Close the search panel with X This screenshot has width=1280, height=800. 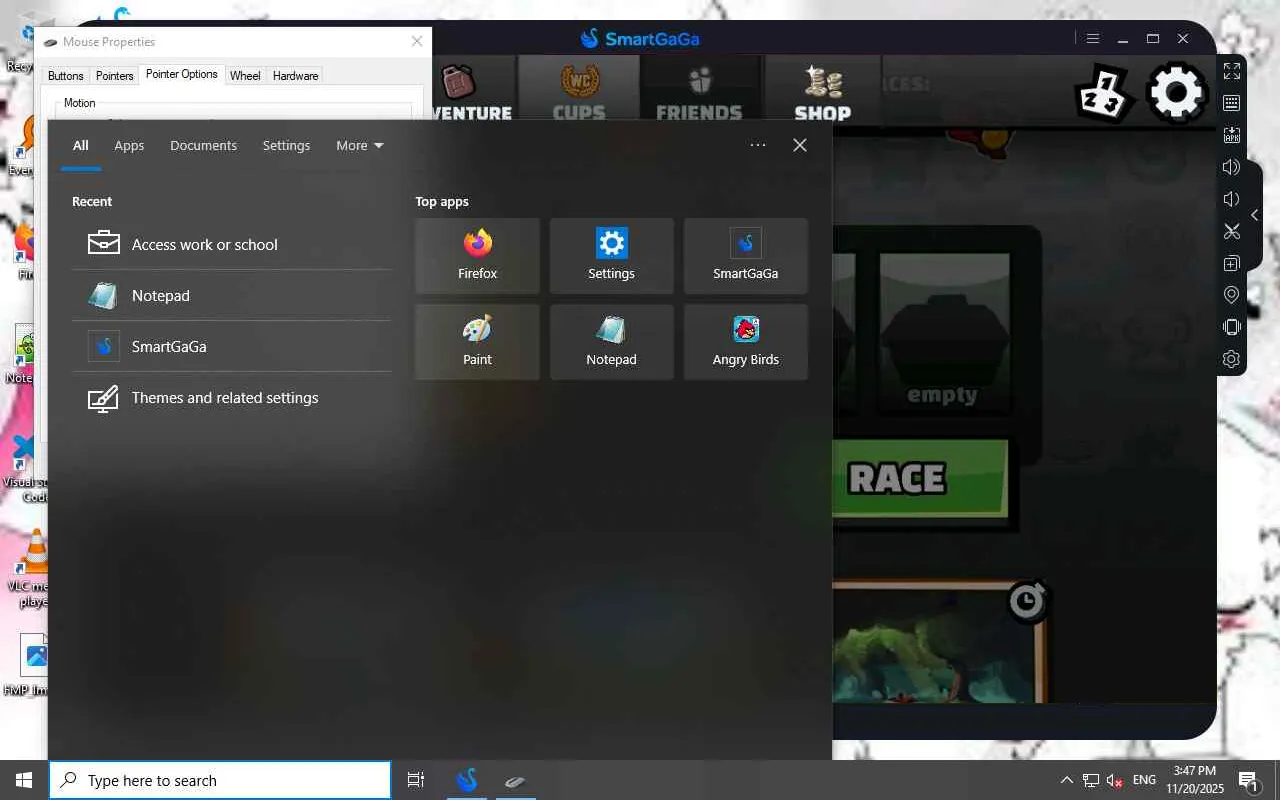click(x=800, y=145)
